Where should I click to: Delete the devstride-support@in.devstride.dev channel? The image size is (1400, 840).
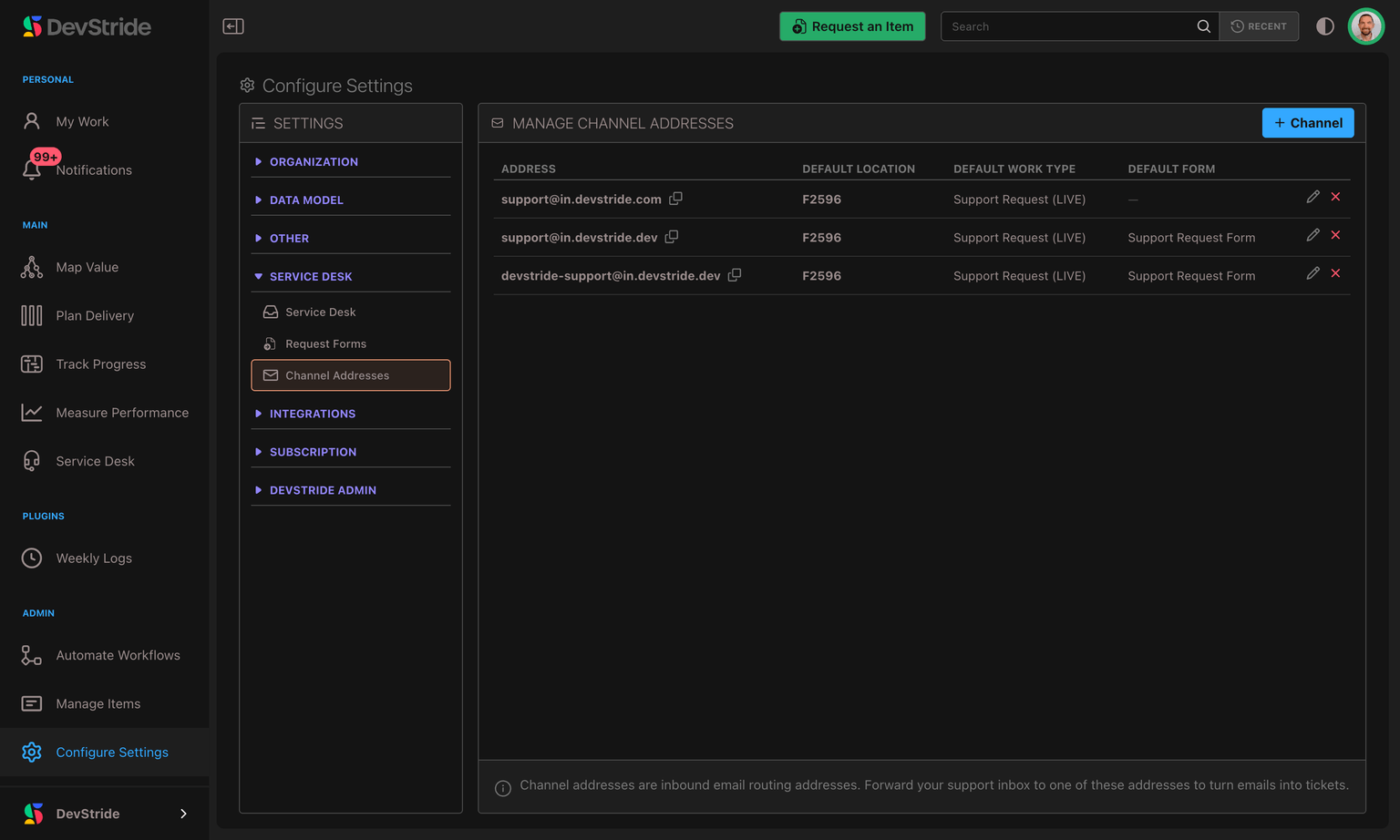click(x=1335, y=273)
